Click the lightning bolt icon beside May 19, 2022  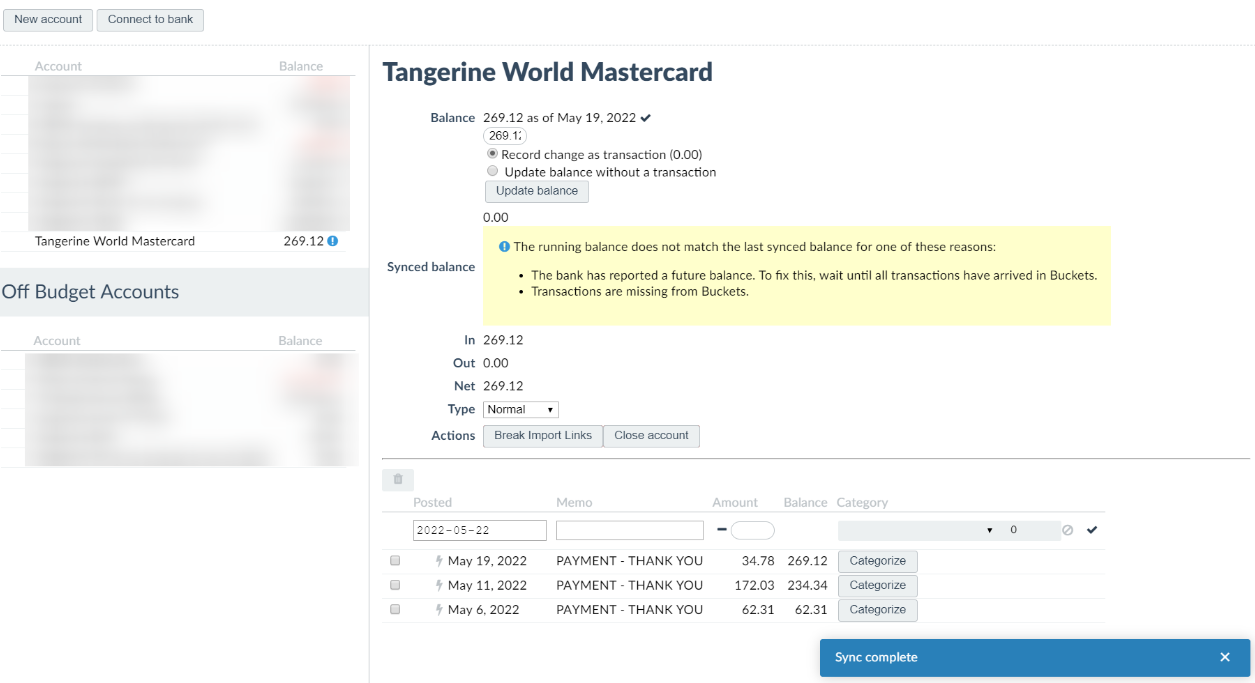(439, 561)
